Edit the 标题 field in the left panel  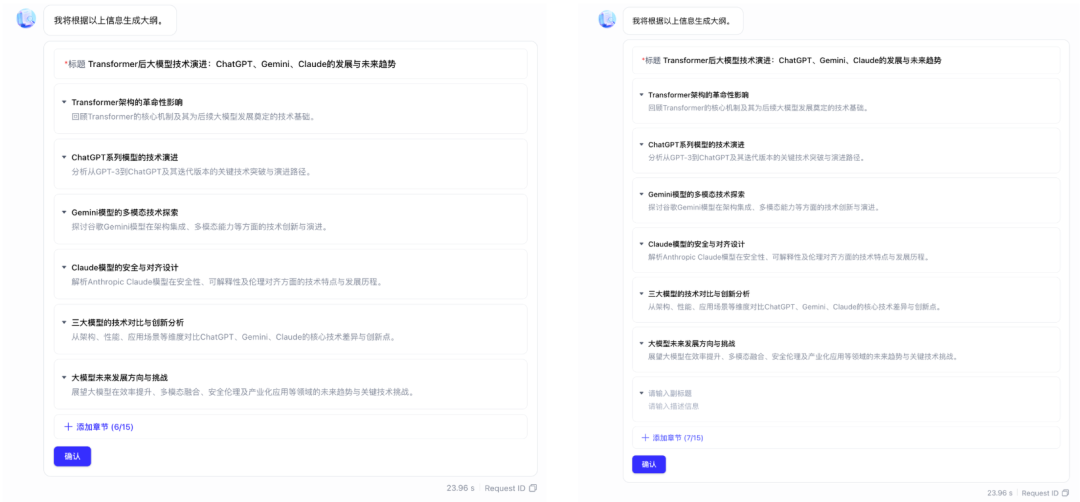[291, 63]
